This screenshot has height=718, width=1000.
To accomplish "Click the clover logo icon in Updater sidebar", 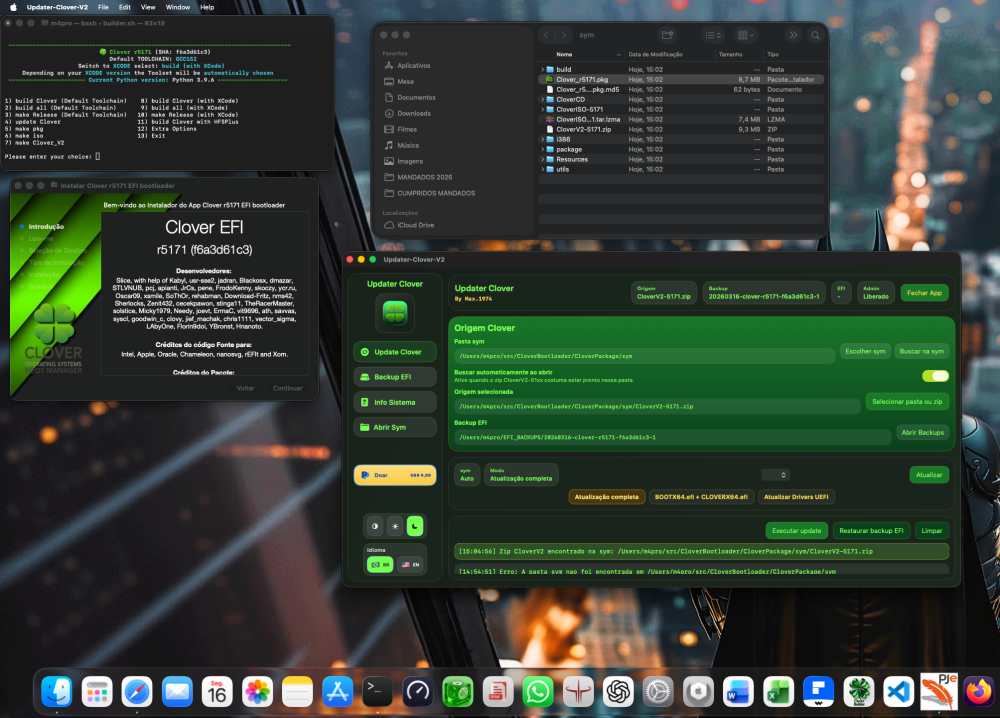I will [395, 313].
